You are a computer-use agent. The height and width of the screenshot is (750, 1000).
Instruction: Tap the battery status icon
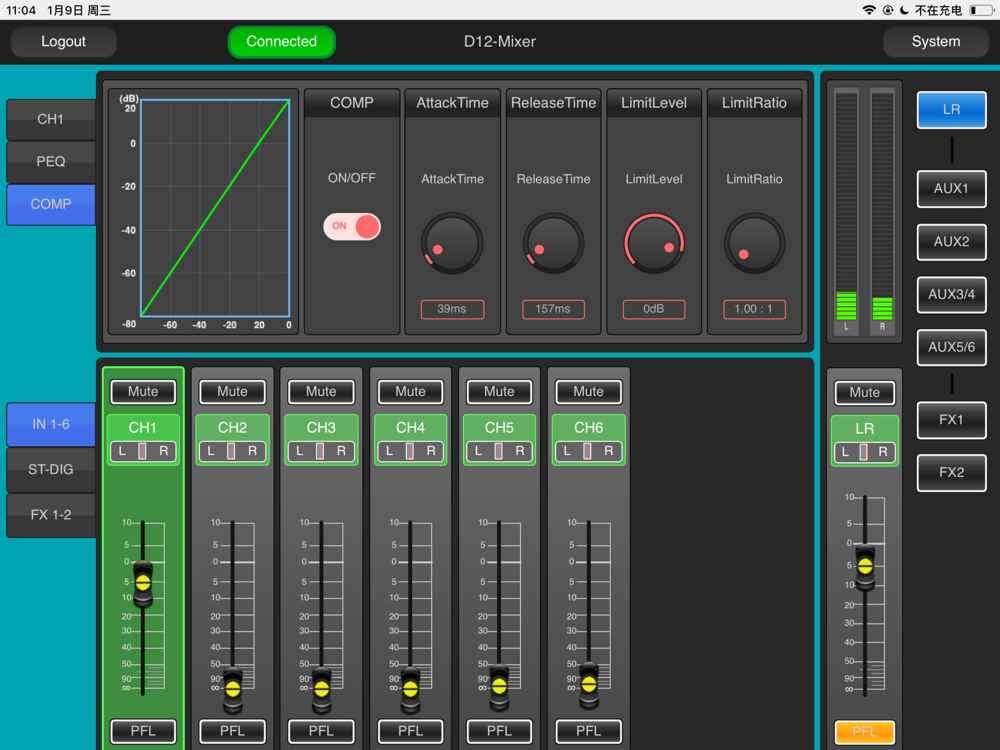click(x=981, y=10)
